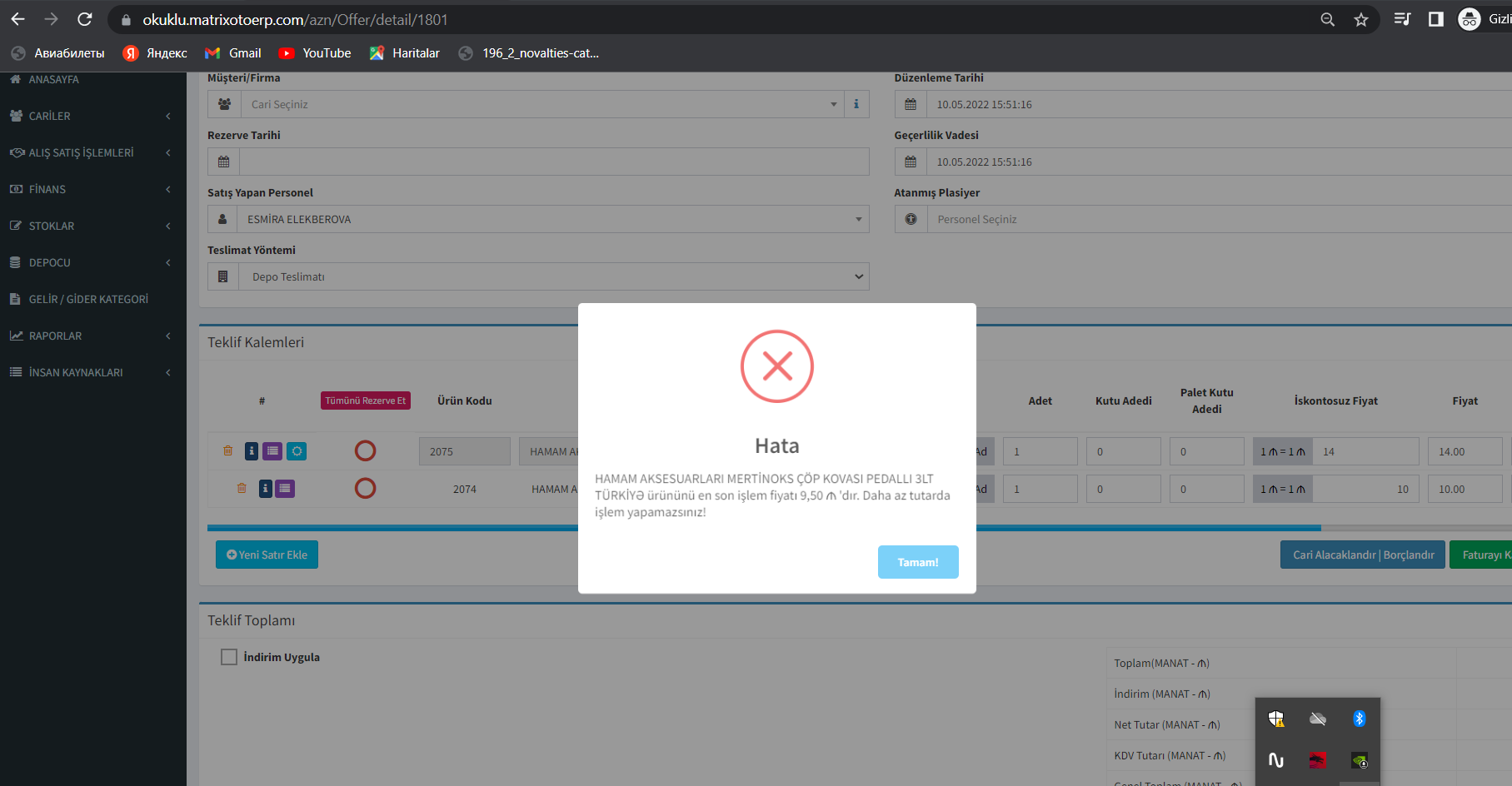This screenshot has height=786, width=1512.
Task: Check the İndirim Uygula checkbox
Action: (x=229, y=657)
